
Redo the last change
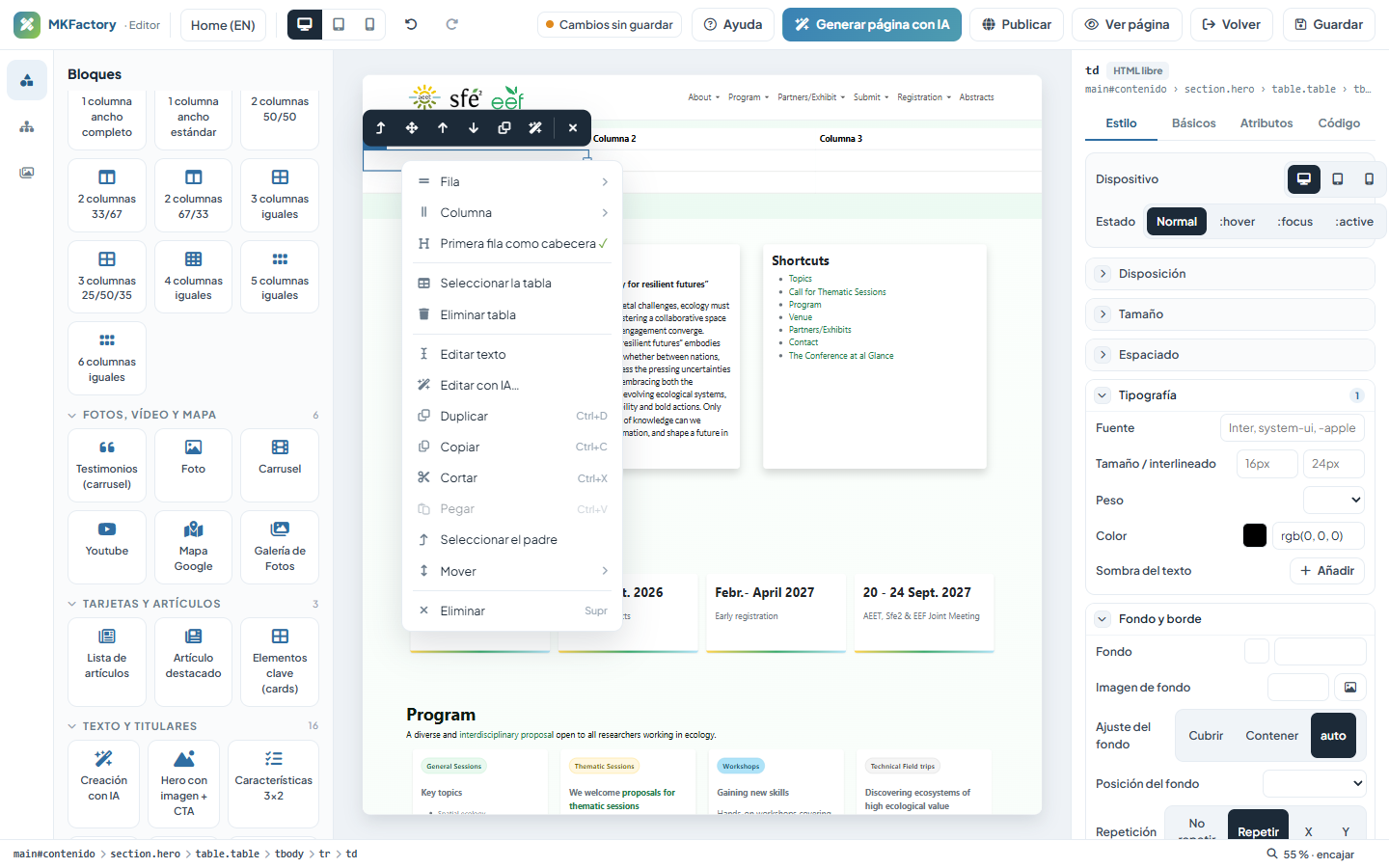(x=451, y=24)
